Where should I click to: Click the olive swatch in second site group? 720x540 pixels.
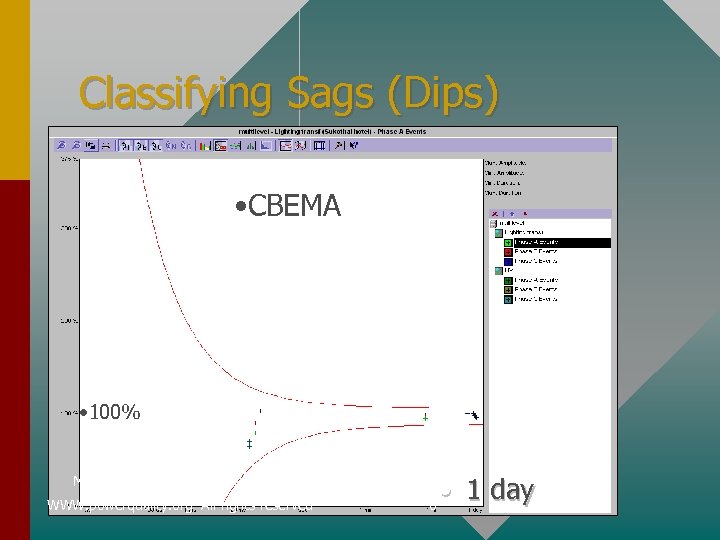[x=508, y=290]
